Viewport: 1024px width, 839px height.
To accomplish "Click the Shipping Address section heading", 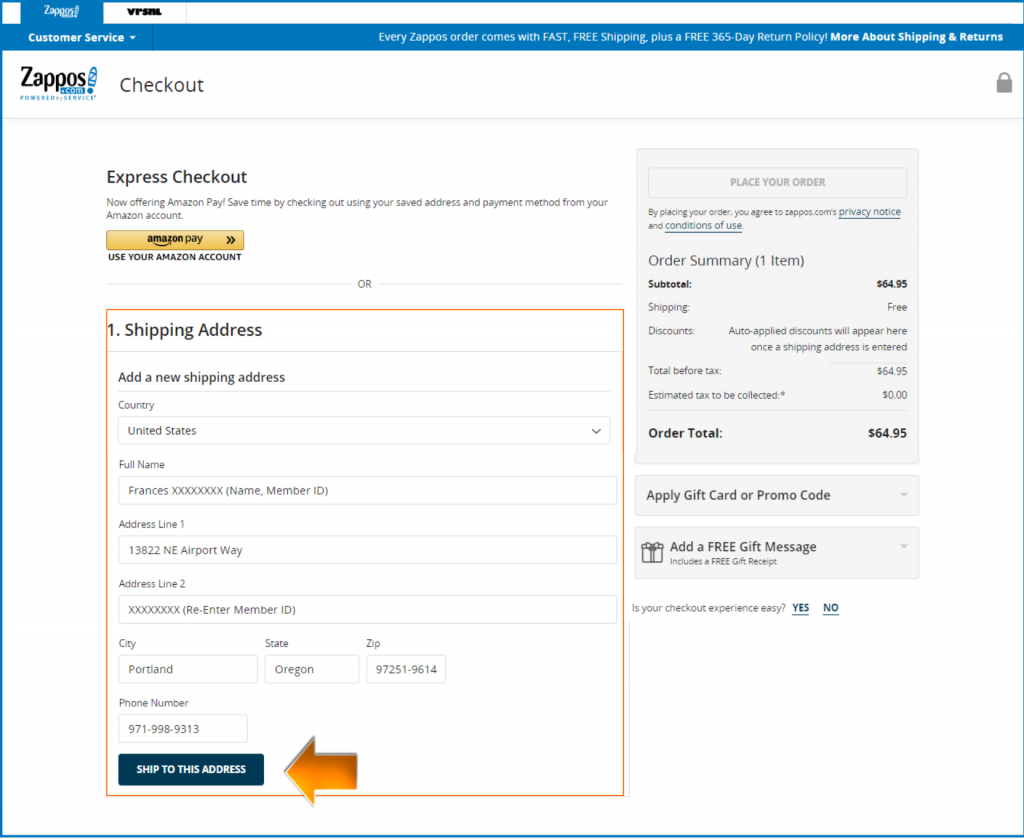I will [185, 330].
